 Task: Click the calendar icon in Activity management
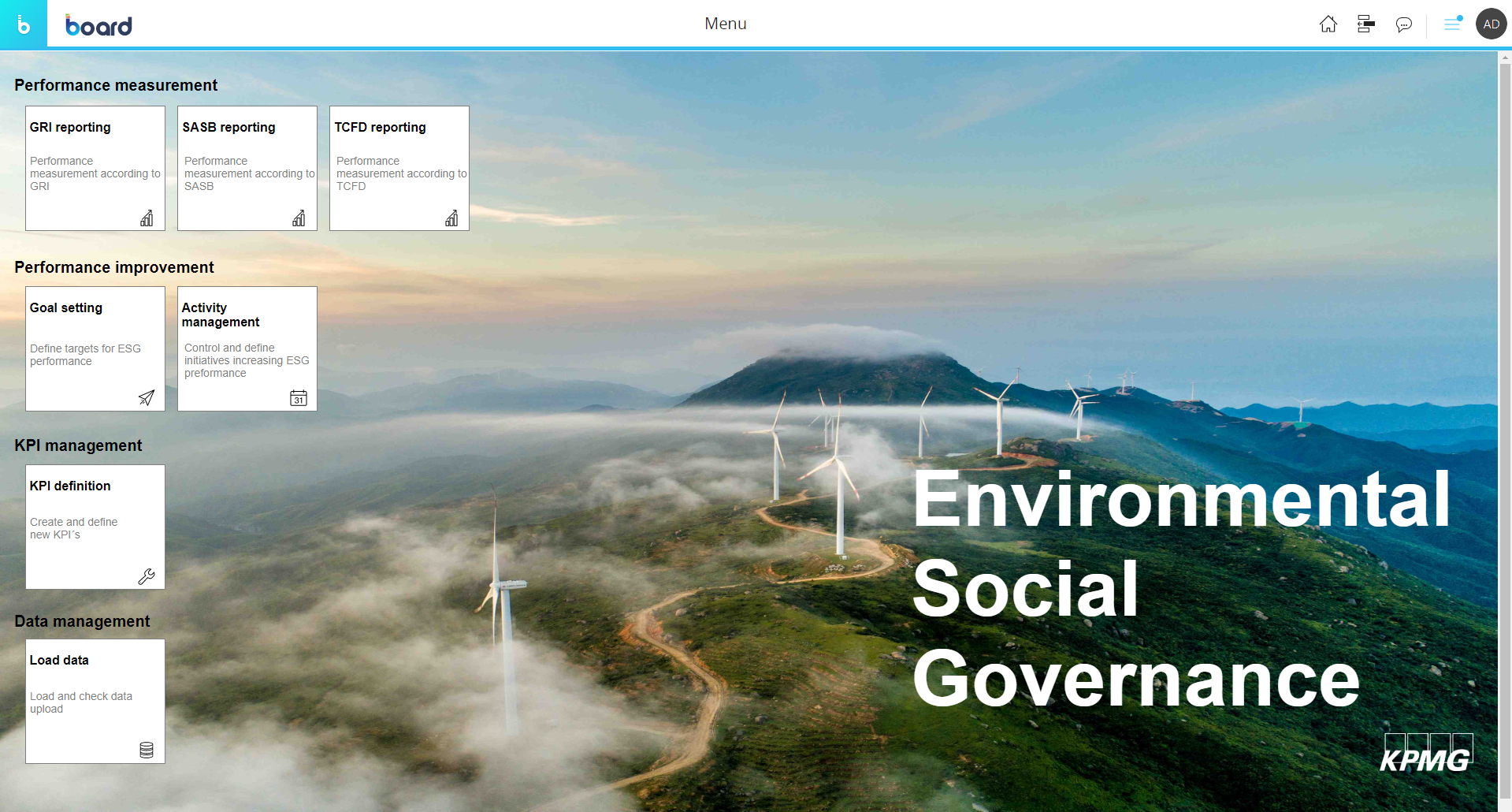click(299, 398)
